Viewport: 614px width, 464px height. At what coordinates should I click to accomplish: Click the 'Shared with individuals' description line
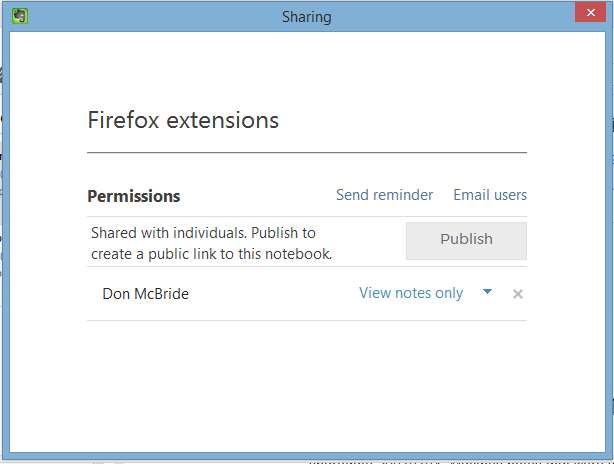(203, 233)
